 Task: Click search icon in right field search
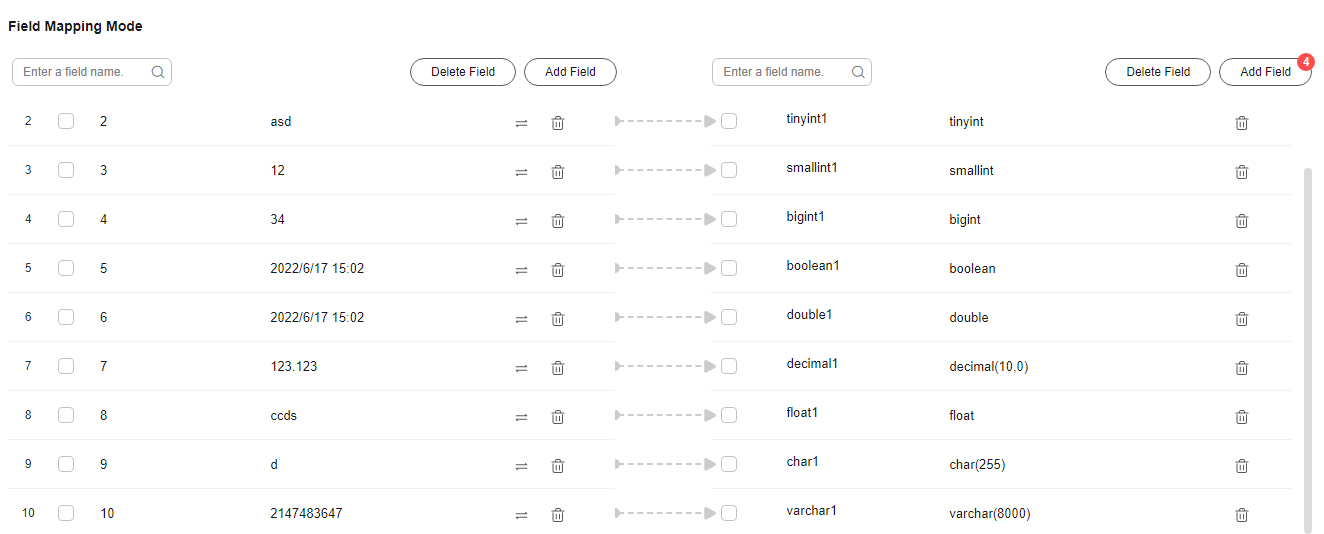click(x=858, y=72)
